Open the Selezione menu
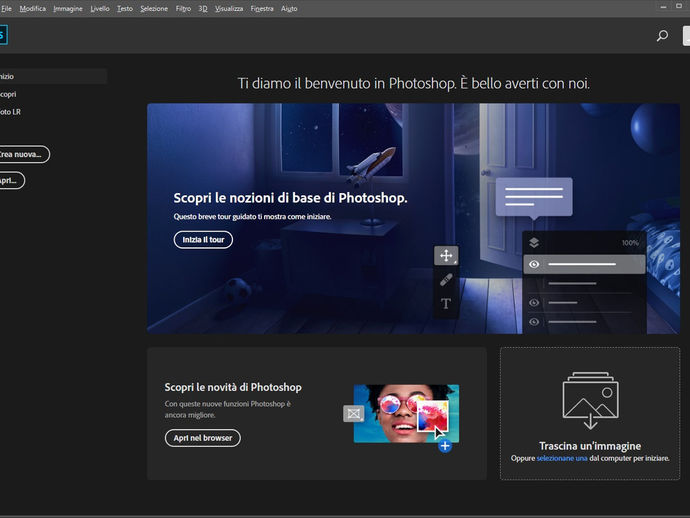Viewport: 690px width, 518px height. click(x=154, y=8)
